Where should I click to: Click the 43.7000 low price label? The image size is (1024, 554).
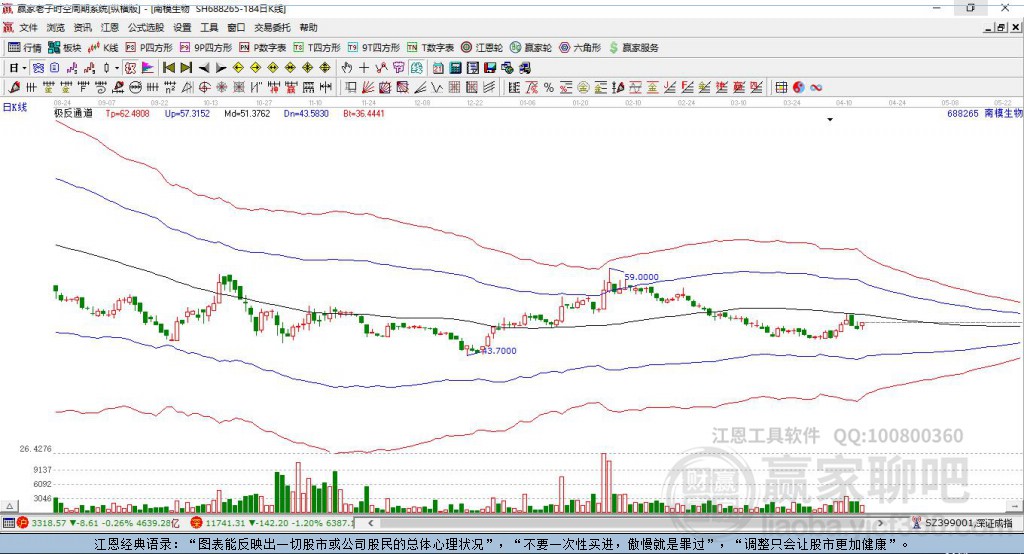pos(499,351)
